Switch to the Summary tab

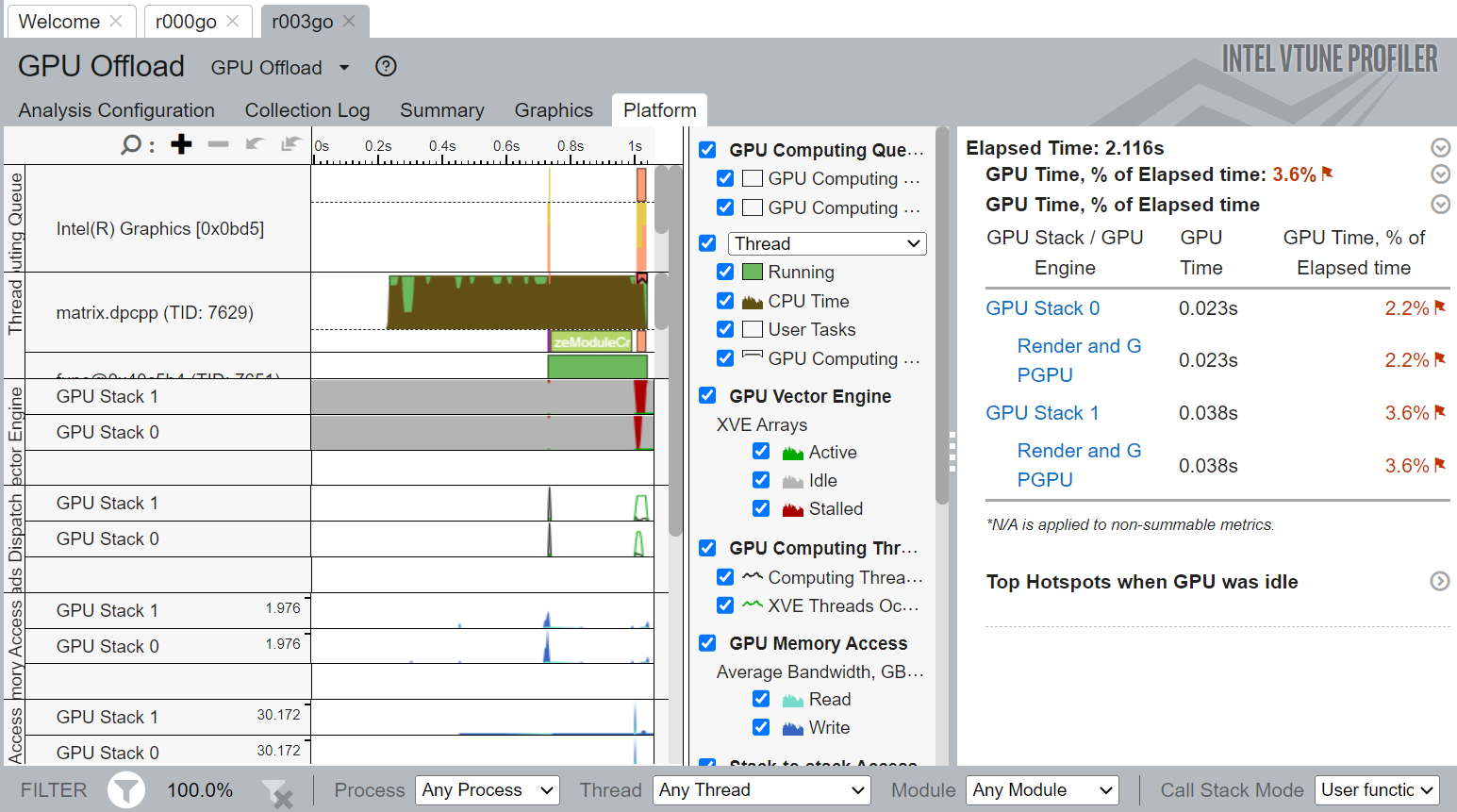441,110
